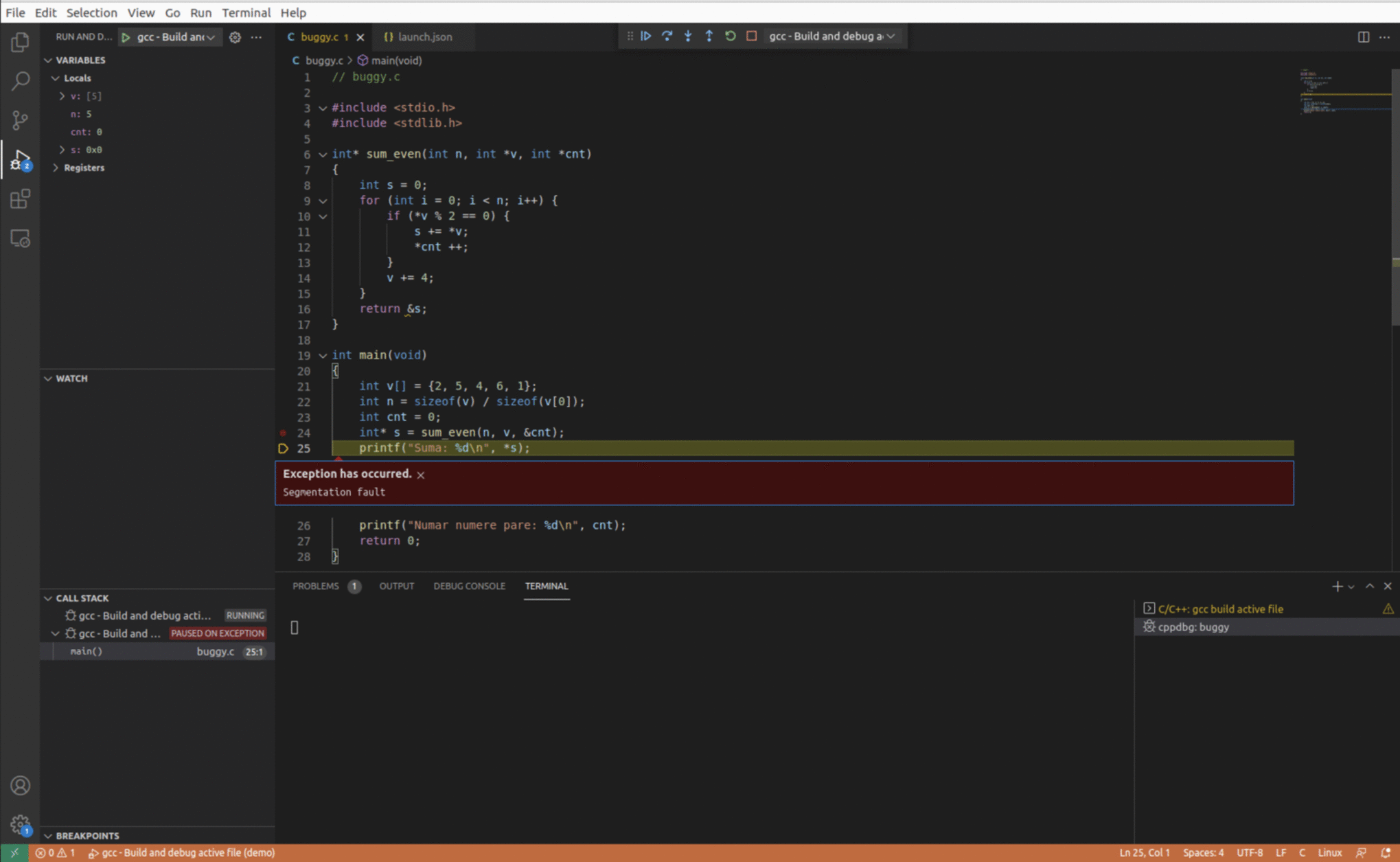Stop the debugger with the red square
1400x862 pixels.
tap(750, 36)
